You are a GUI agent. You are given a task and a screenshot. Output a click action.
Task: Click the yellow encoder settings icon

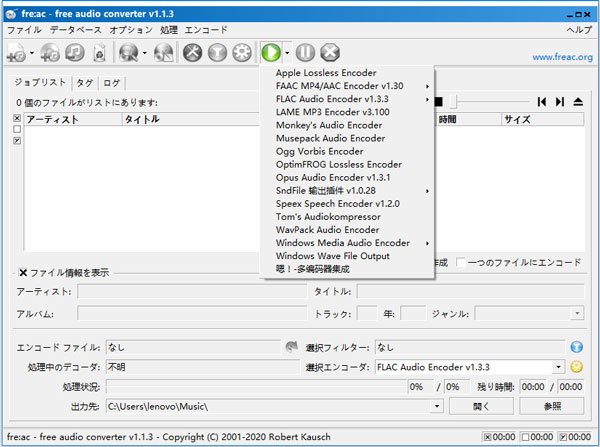pyautogui.click(x=576, y=367)
